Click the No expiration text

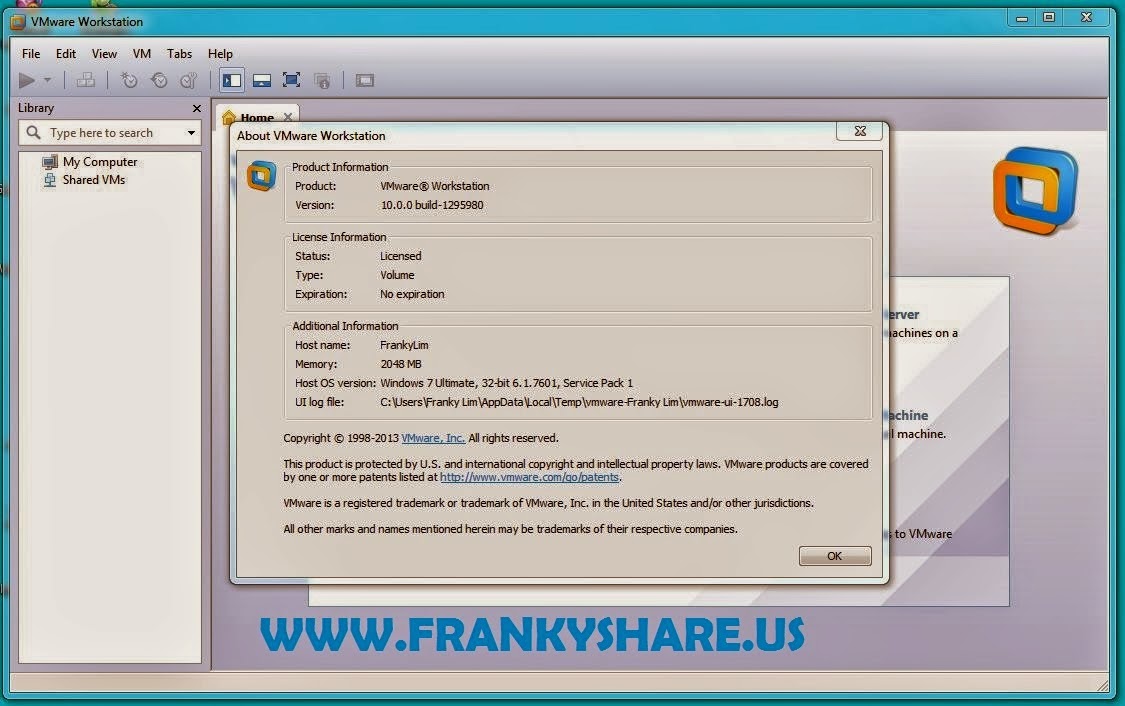pyautogui.click(x=413, y=294)
